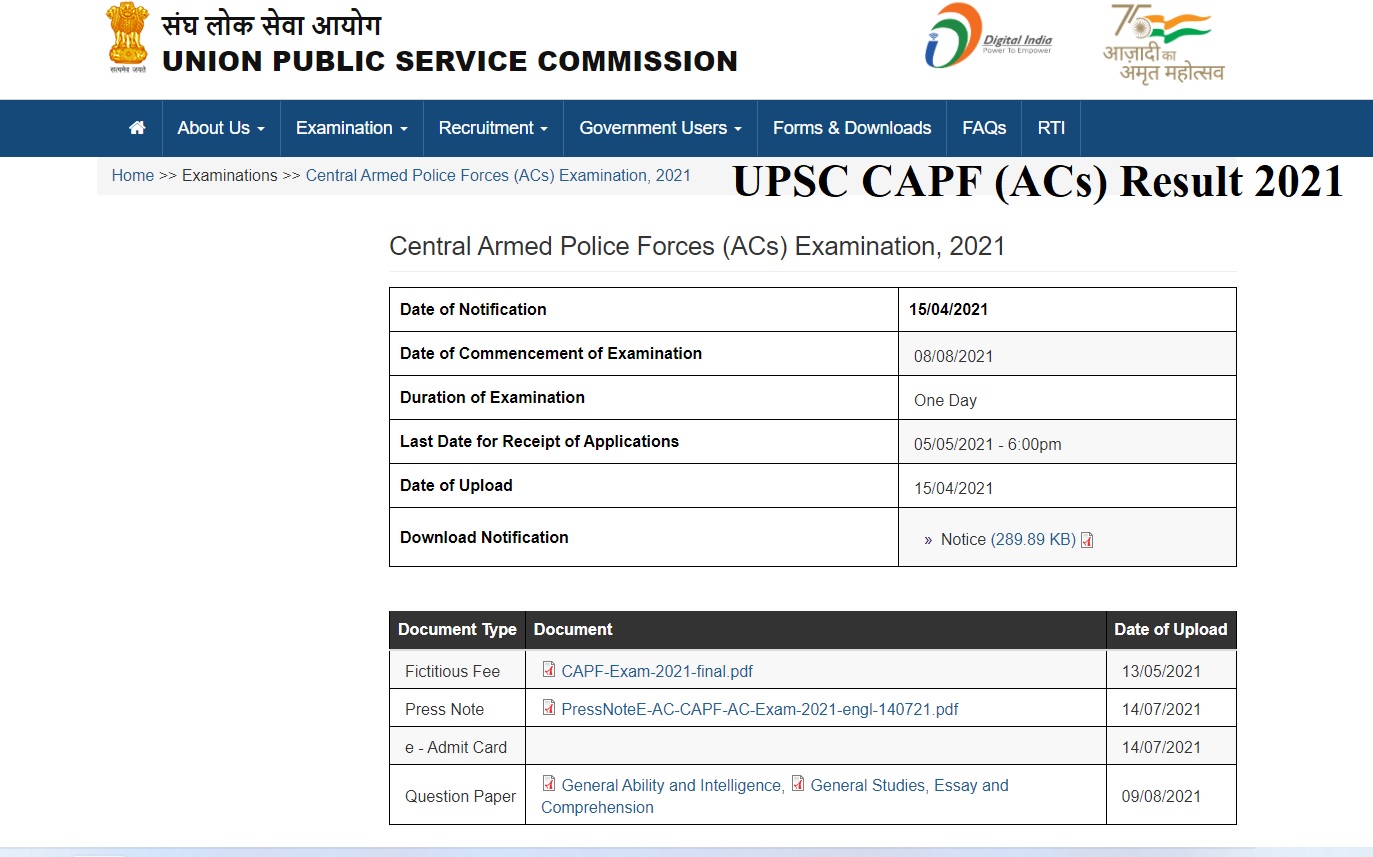The width and height of the screenshot is (1373, 857).
Task: Open the Digital India logo
Action: 989,36
